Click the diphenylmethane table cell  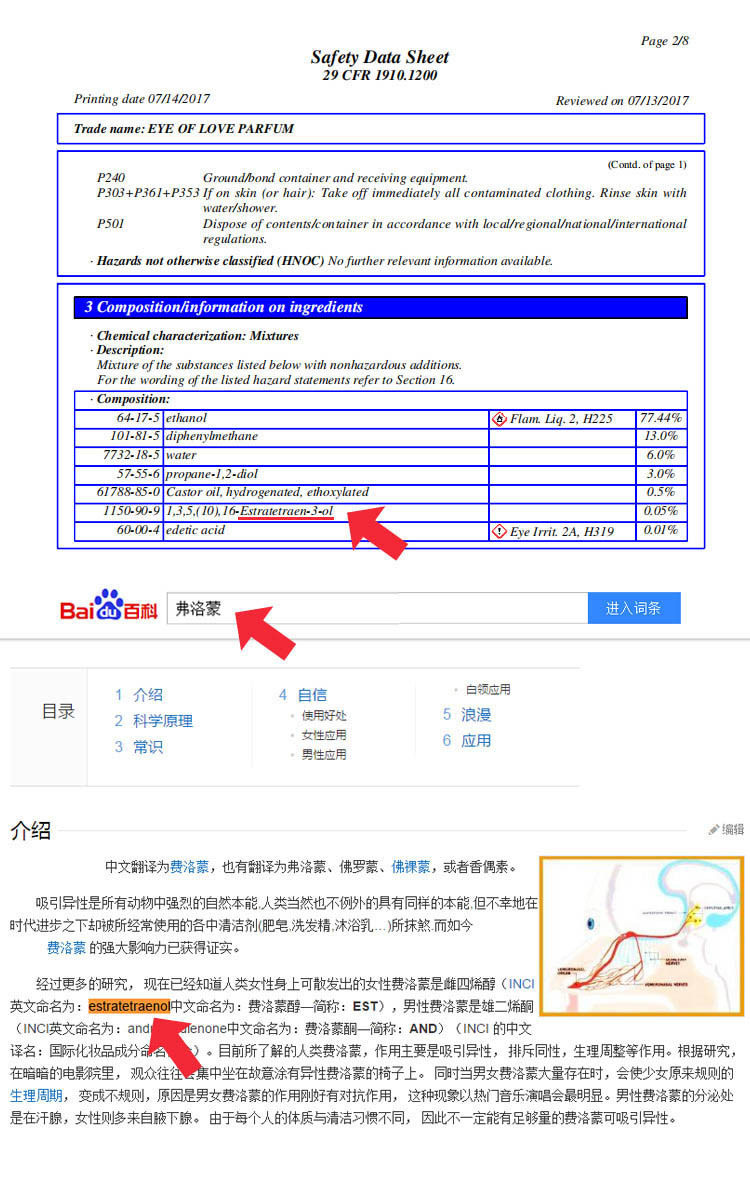click(x=325, y=436)
